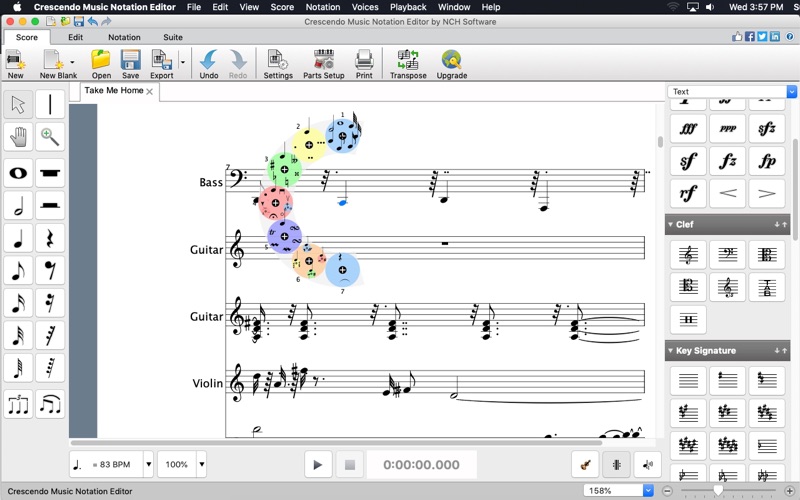Select the quarter rest tool
The width and height of the screenshot is (800, 500).
click(x=50, y=238)
